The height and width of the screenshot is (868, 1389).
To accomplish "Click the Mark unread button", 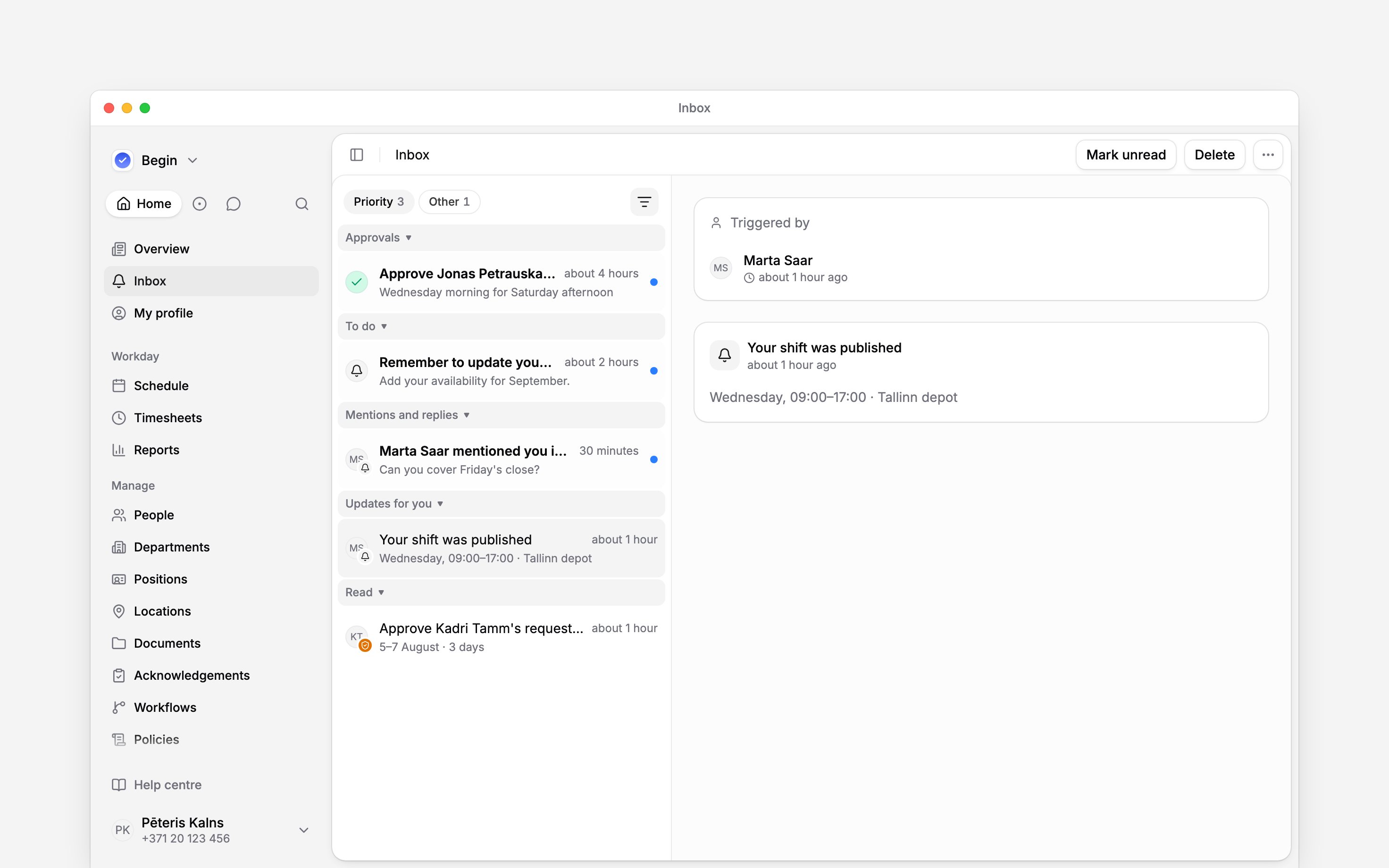I will pyautogui.click(x=1126, y=155).
